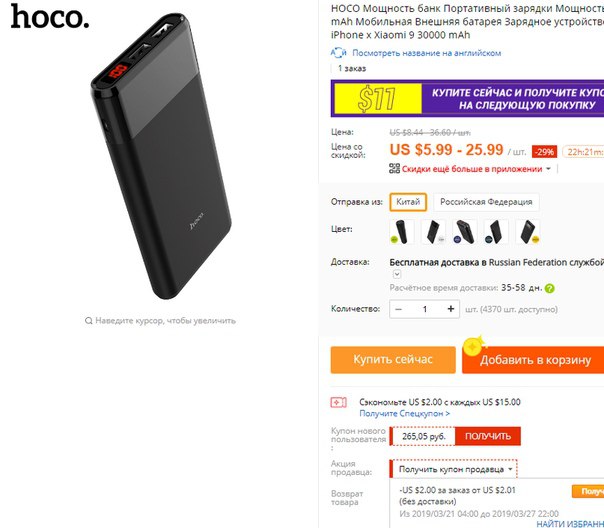Choose the first color variant thumbnail

click(402, 231)
